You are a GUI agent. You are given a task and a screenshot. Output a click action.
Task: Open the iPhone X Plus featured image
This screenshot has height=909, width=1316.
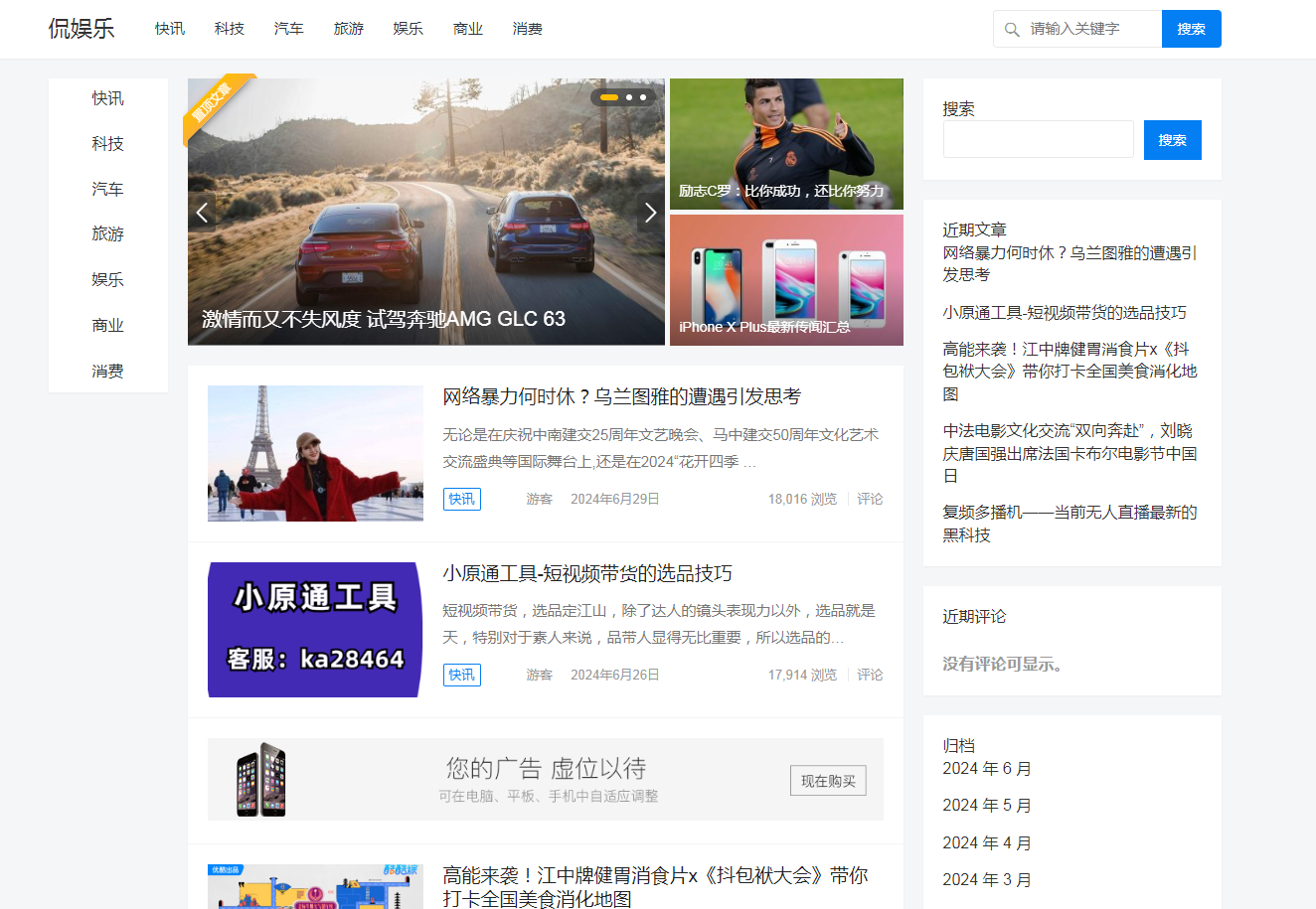(786, 280)
